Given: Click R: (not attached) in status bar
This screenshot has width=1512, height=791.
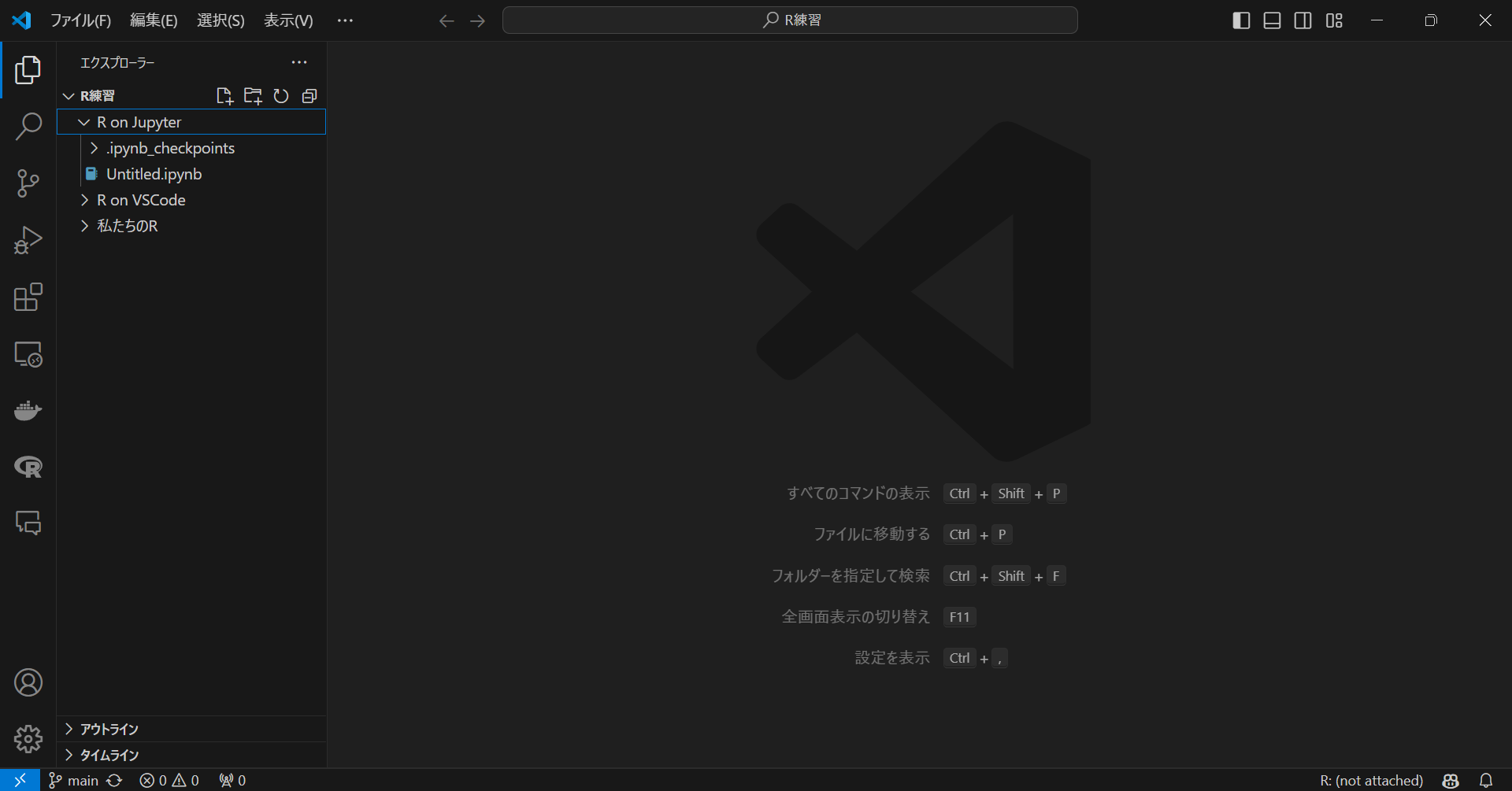Looking at the screenshot, I should click(1371, 780).
